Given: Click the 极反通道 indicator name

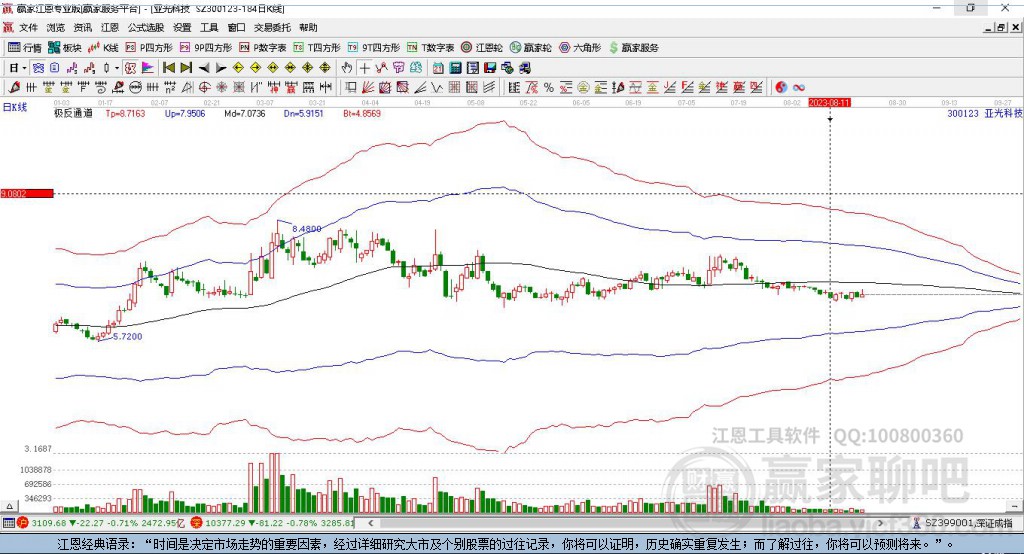Looking at the screenshot, I should [x=73, y=114].
